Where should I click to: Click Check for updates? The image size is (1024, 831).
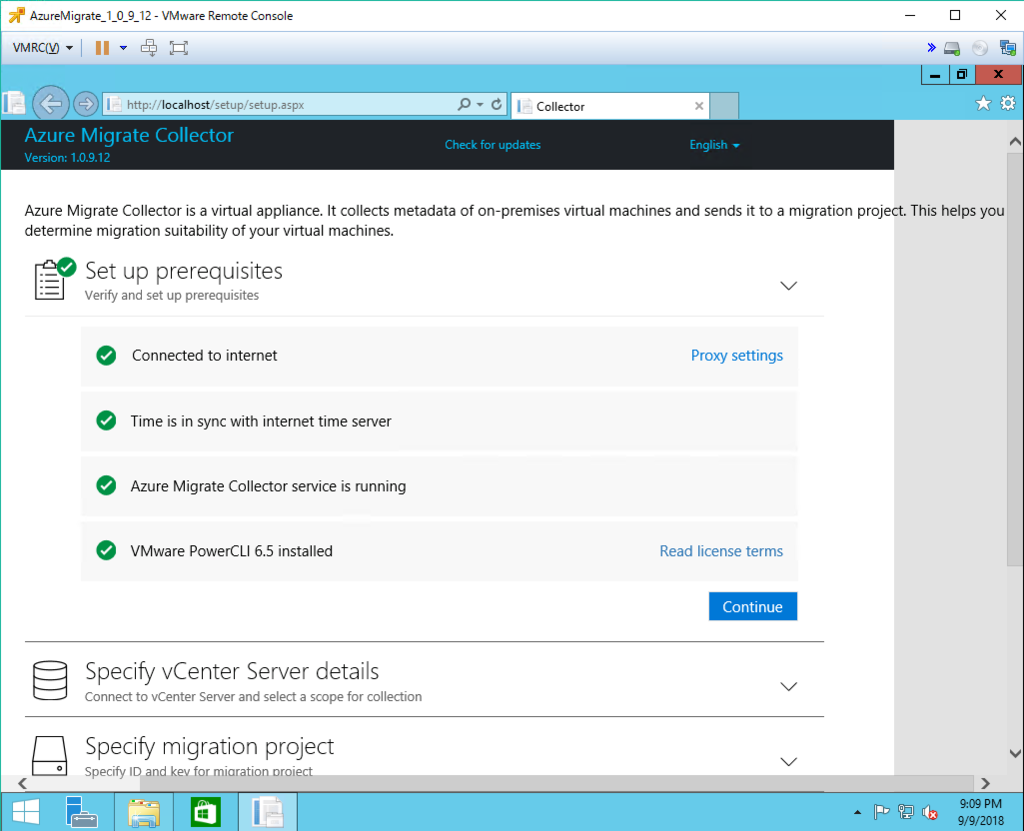tap(492, 145)
